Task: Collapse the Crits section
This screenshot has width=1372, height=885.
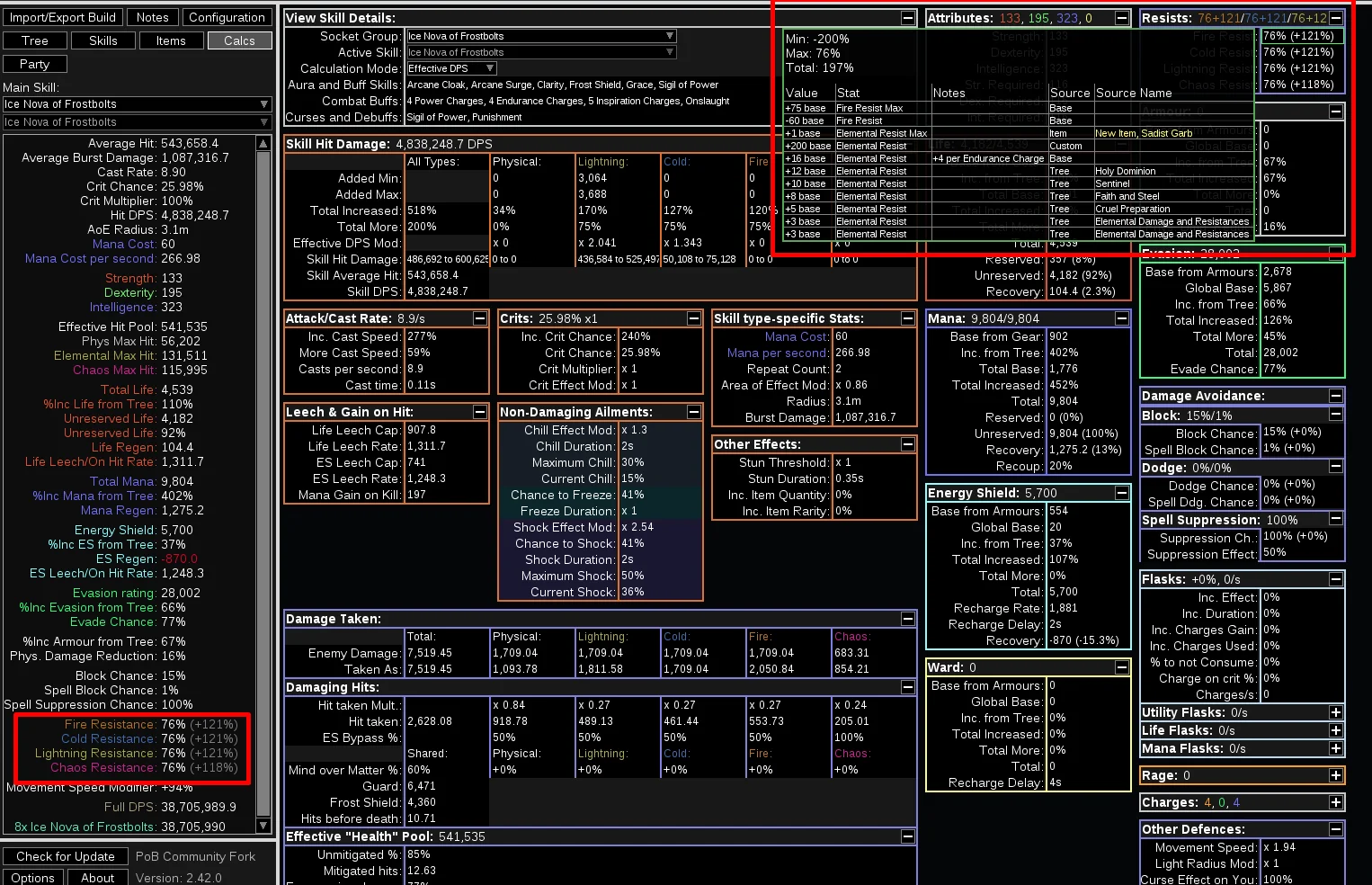Action: pyautogui.click(x=694, y=318)
